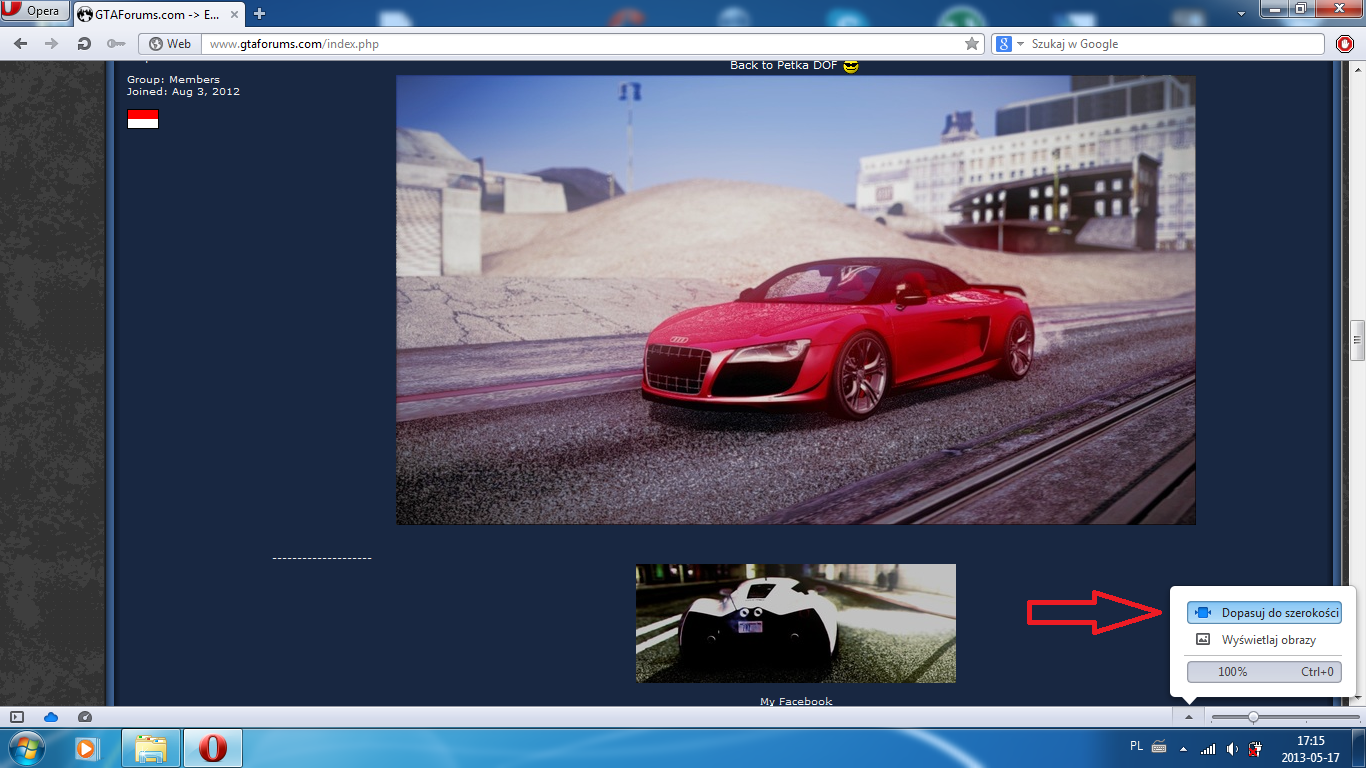Click the Opera Turbo gauge icon
The height and width of the screenshot is (768, 1366).
point(85,717)
